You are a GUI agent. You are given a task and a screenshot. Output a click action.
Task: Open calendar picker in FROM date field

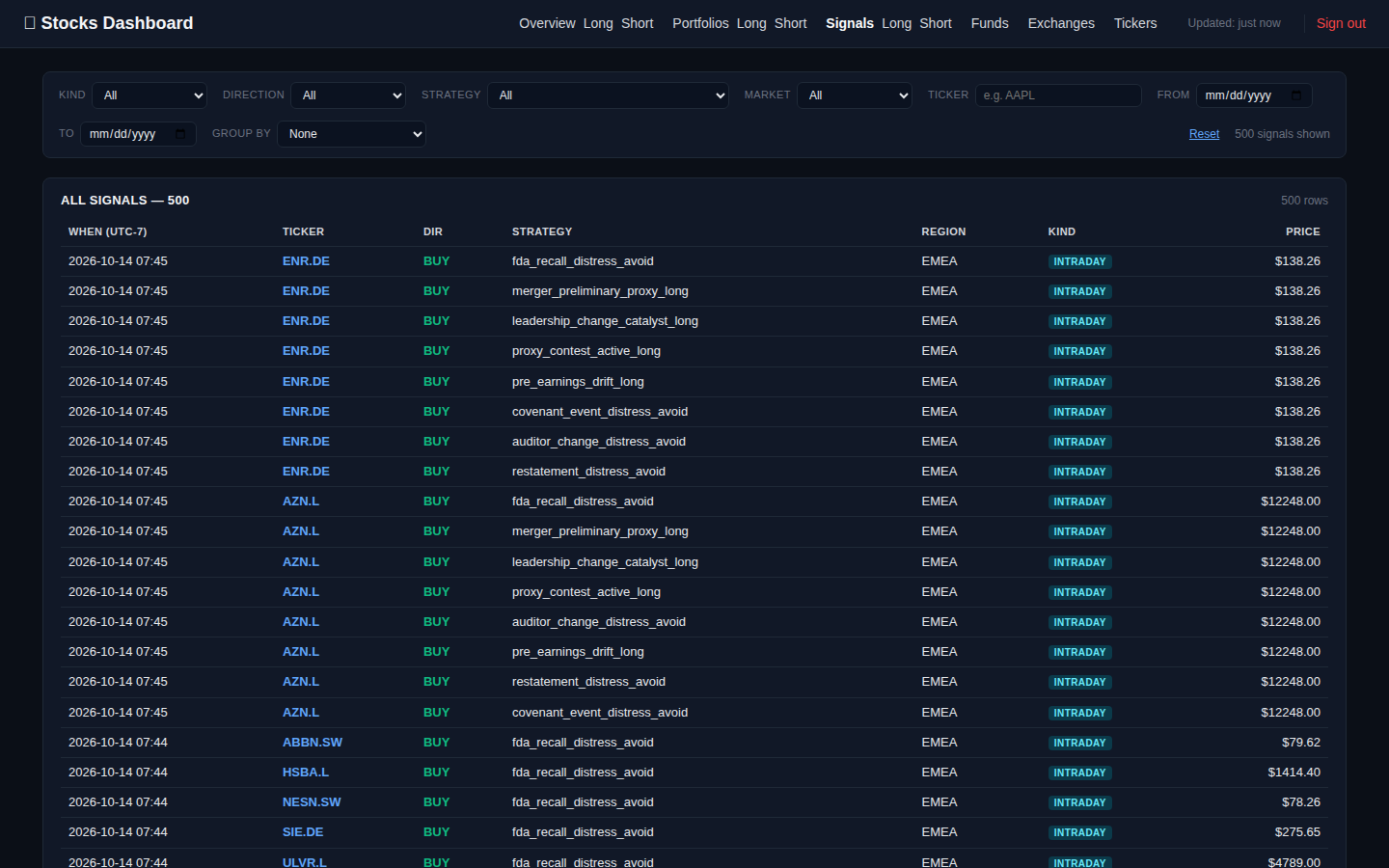tap(1295, 95)
